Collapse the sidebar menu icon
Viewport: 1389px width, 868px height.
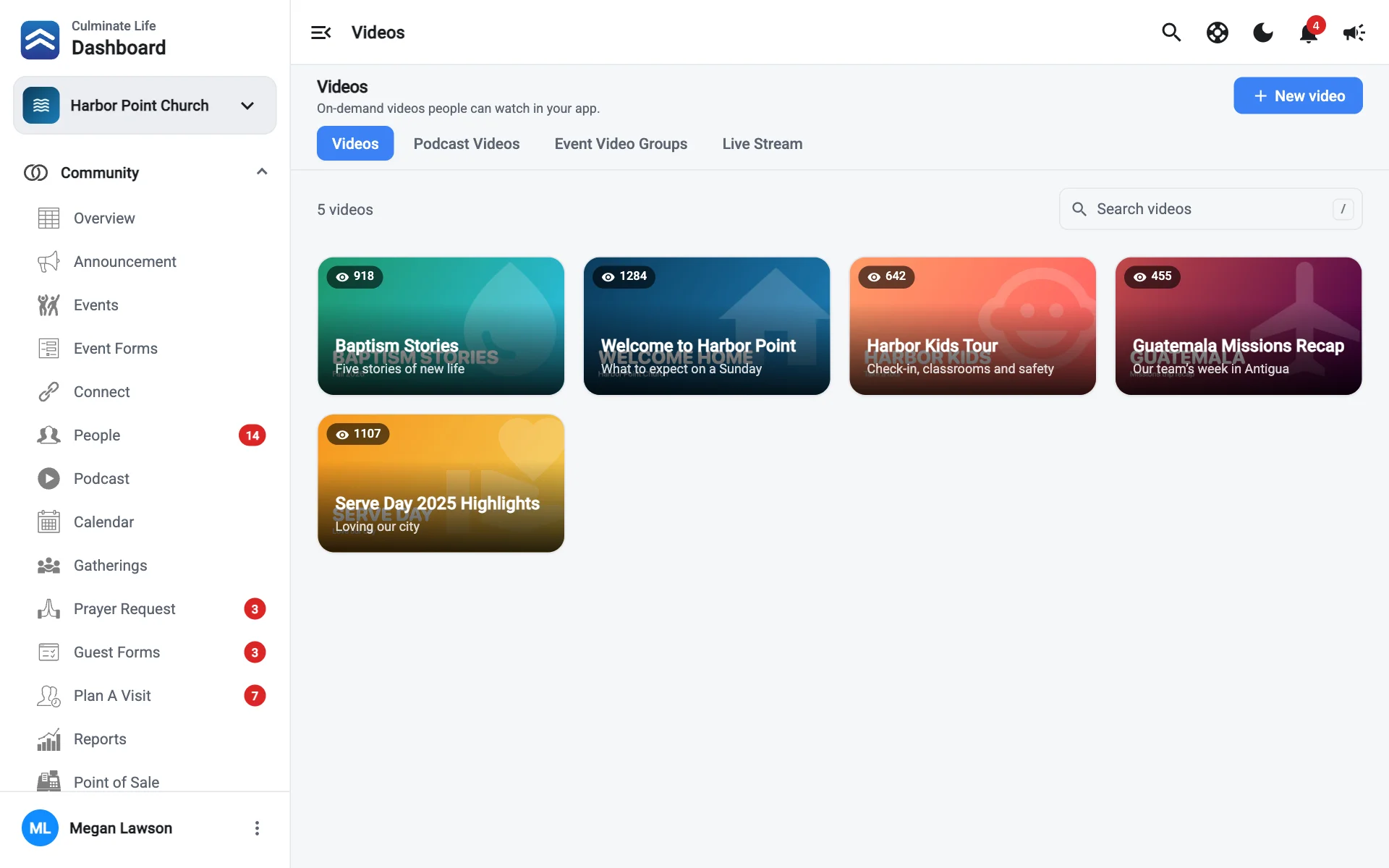click(x=320, y=33)
